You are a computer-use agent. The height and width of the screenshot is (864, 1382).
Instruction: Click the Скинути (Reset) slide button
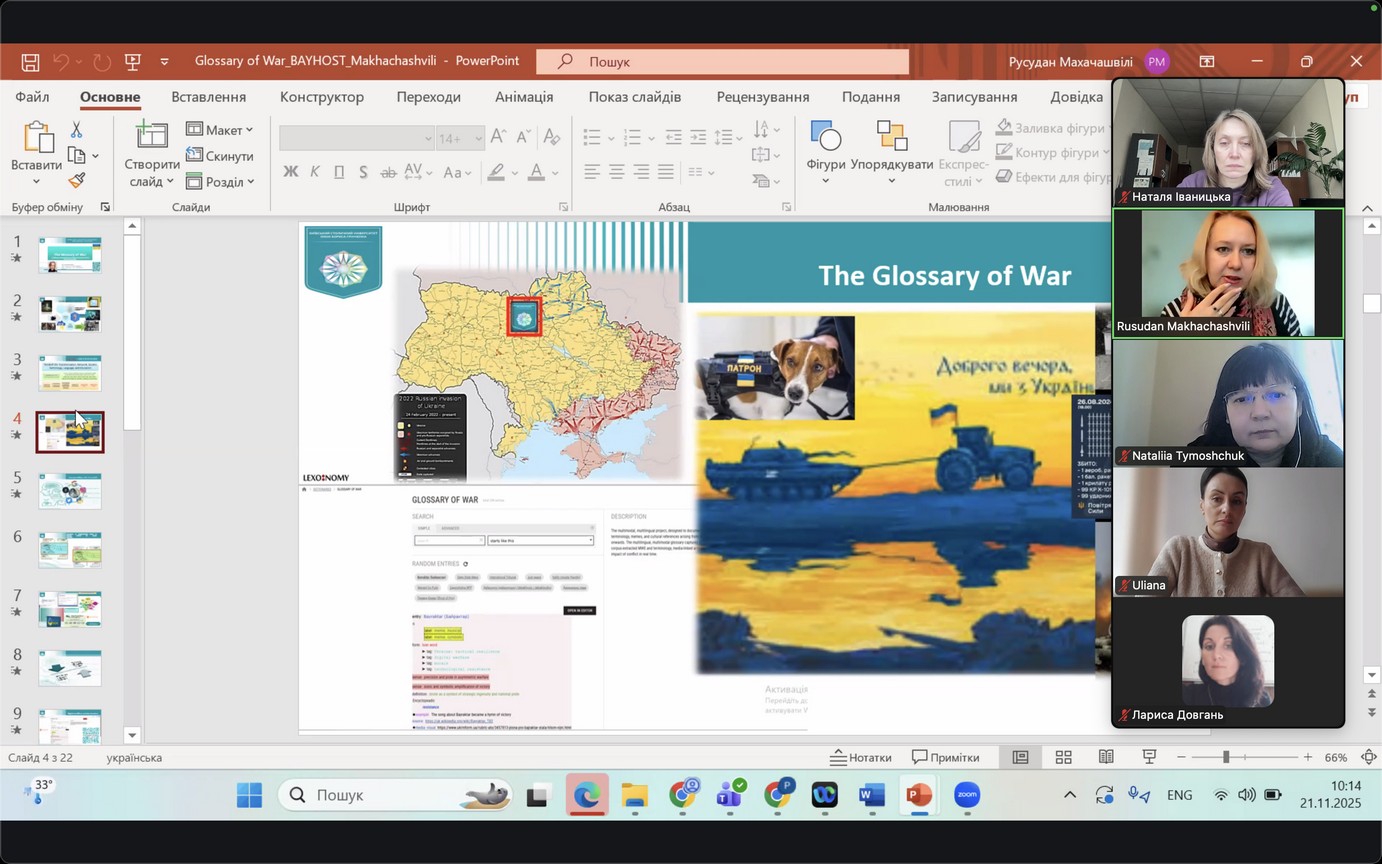pos(220,156)
